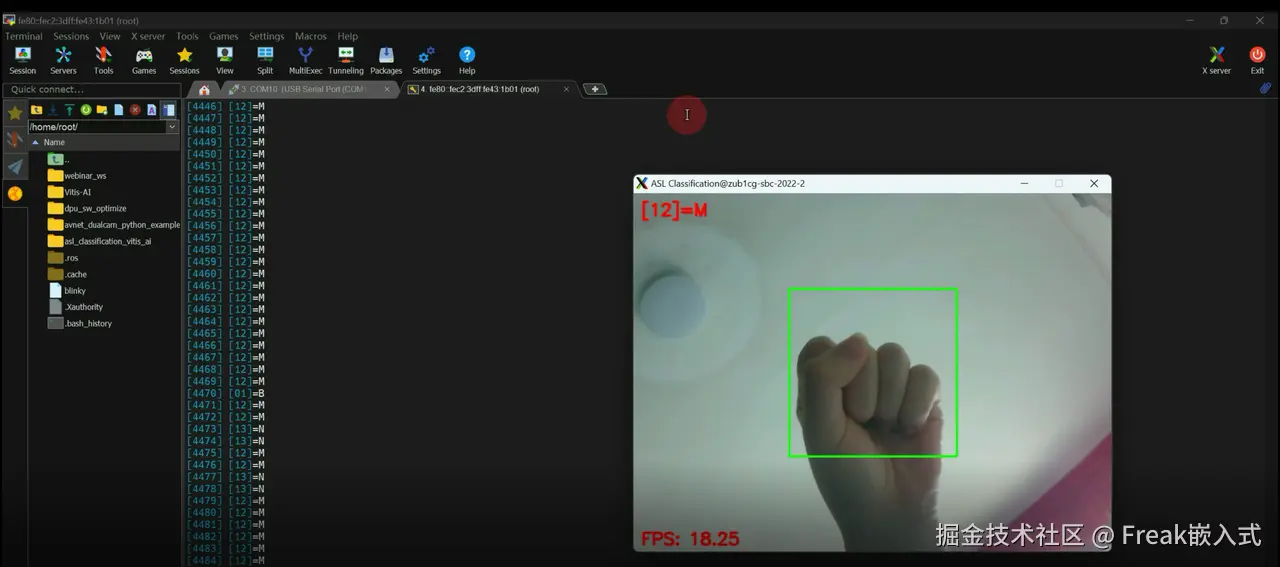
Task: Click the blue 'A' SFTP toolbar icon
Action: [151, 110]
